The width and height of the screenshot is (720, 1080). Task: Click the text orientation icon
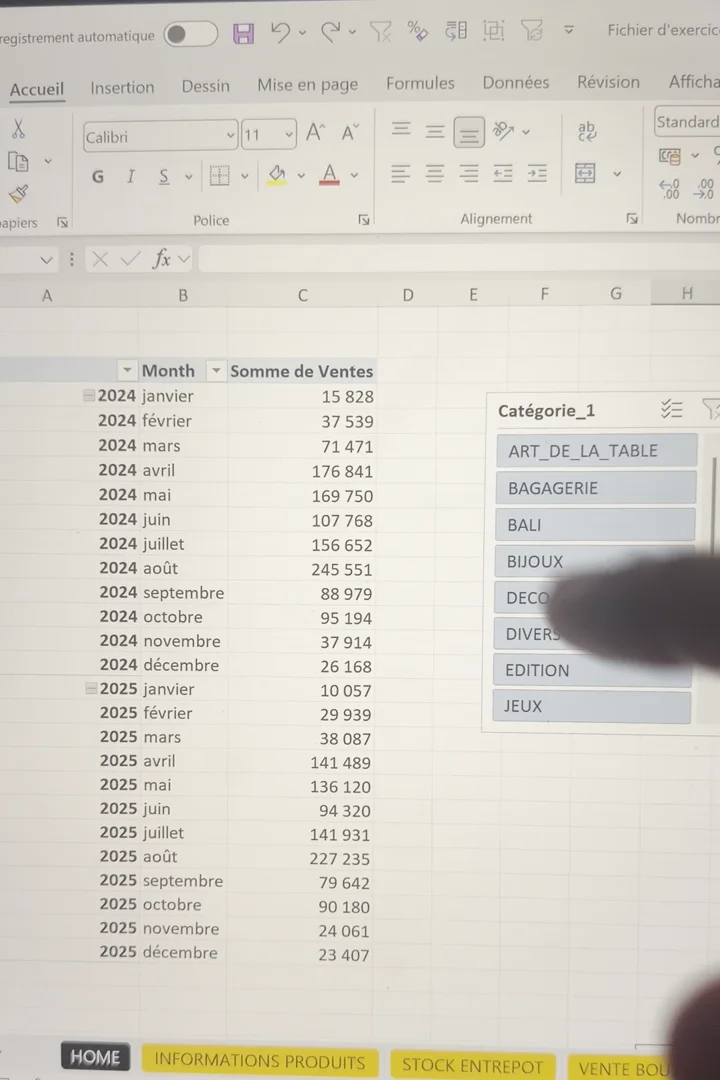click(504, 130)
